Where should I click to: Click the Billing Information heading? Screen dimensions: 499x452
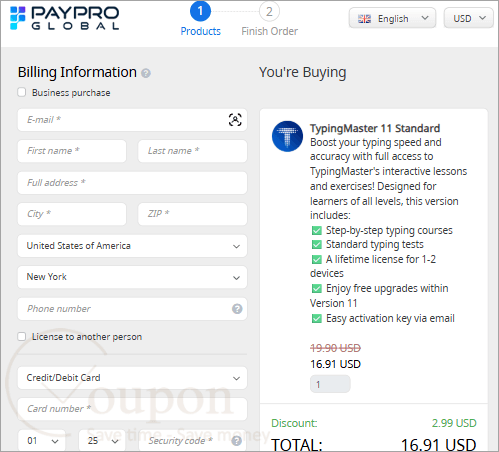tap(77, 72)
